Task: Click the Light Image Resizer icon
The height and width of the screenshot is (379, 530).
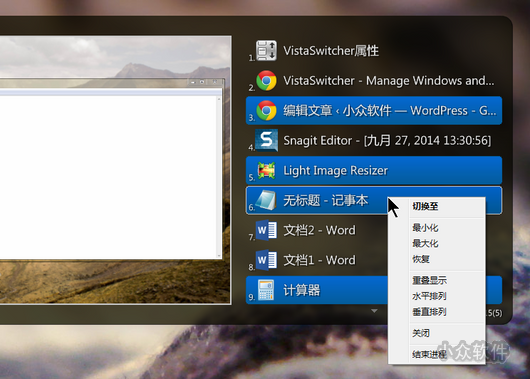Action: click(266, 170)
